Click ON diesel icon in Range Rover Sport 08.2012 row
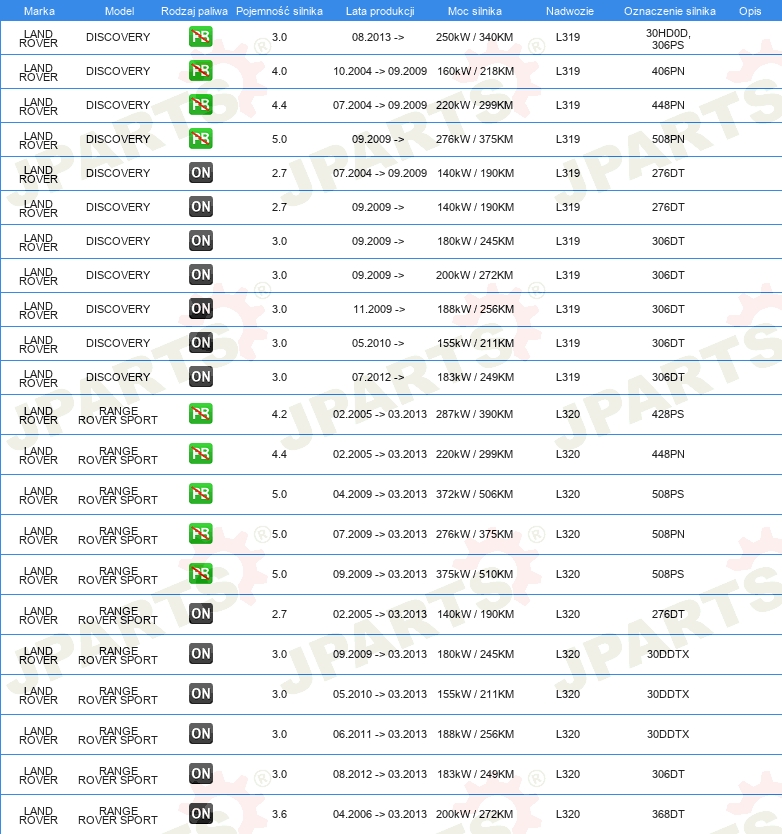The image size is (782, 834). point(201,774)
